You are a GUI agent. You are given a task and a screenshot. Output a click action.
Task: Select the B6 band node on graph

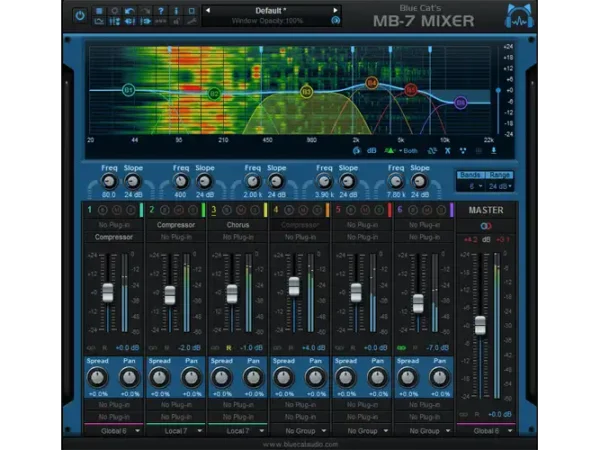coord(461,103)
